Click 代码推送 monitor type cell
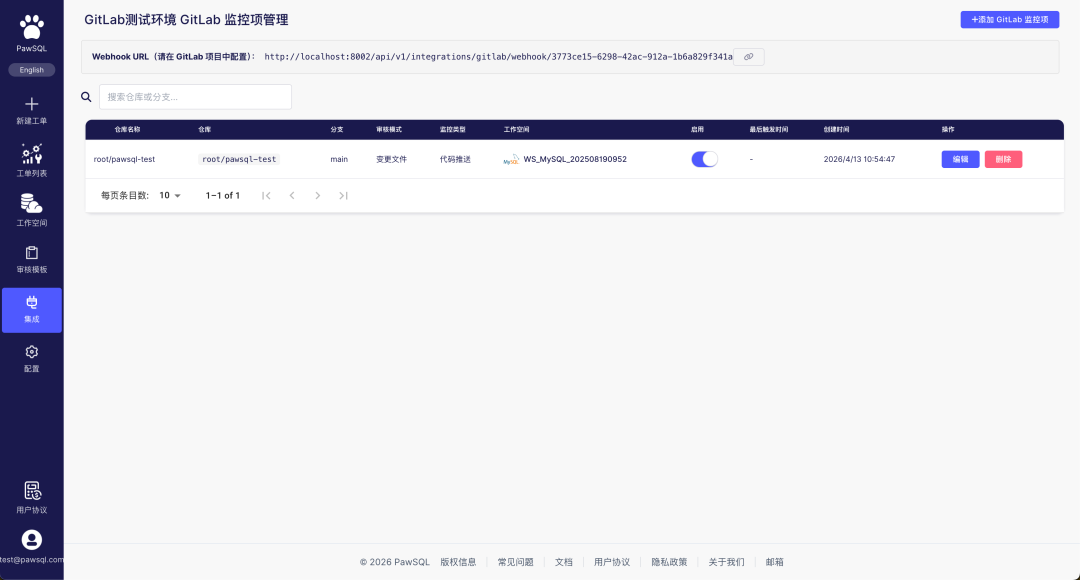Viewport: 1080px width, 580px height. 455,159
